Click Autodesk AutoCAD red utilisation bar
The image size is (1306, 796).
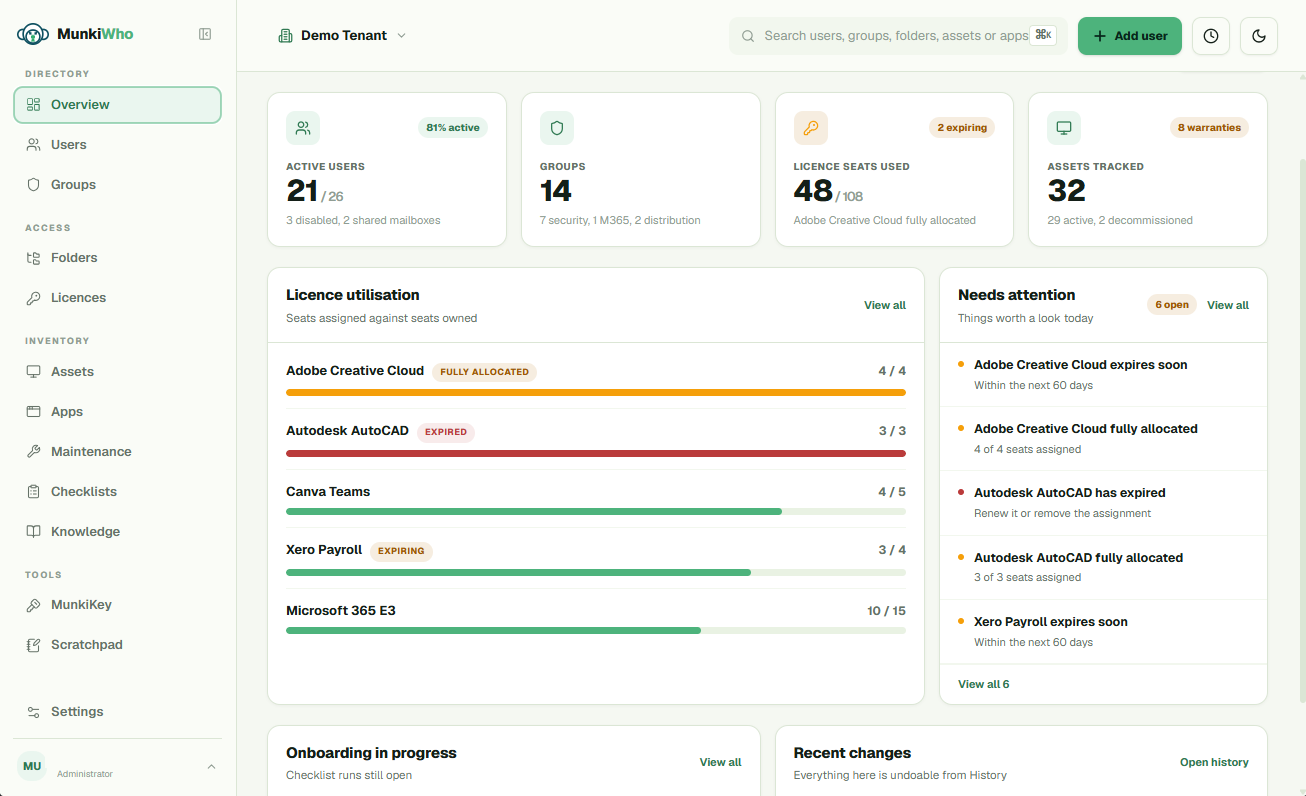[596, 453]
